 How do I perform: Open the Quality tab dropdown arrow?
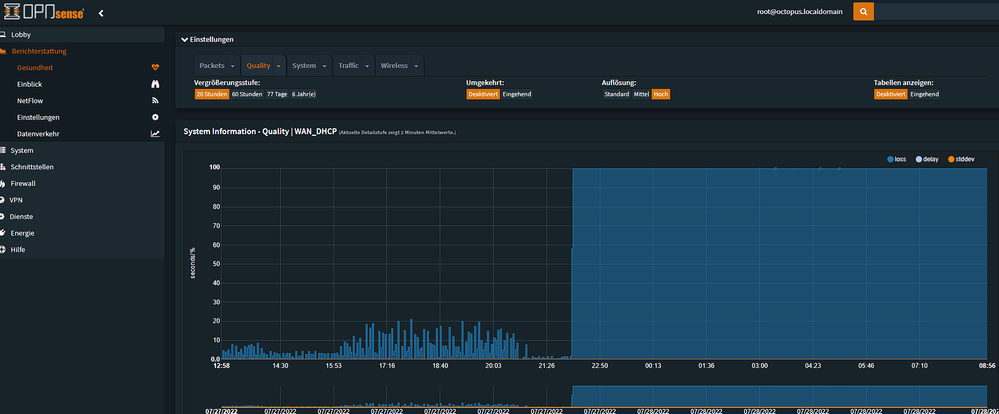(278, 66)
